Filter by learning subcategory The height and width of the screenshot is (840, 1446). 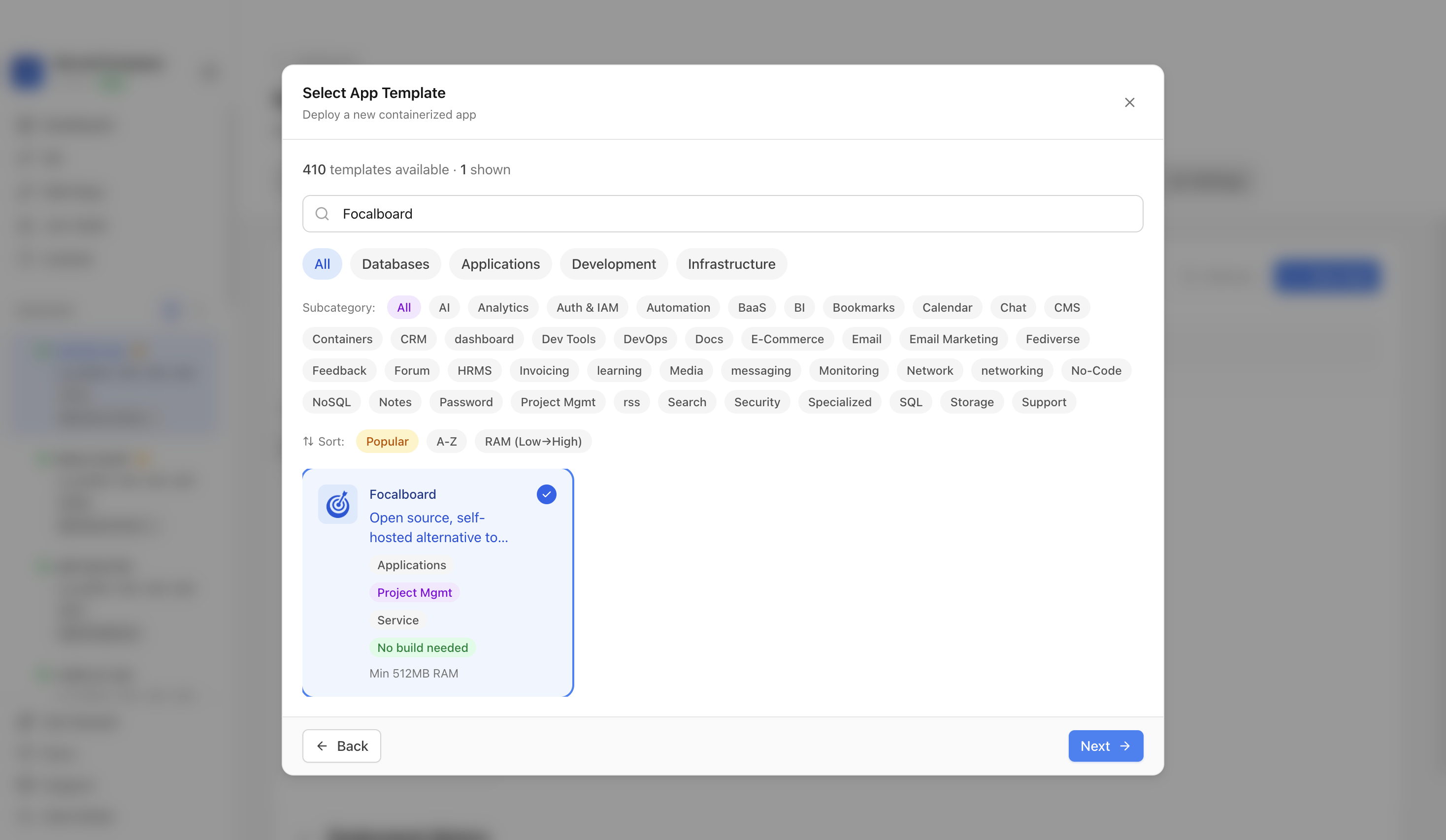[619, 371]
